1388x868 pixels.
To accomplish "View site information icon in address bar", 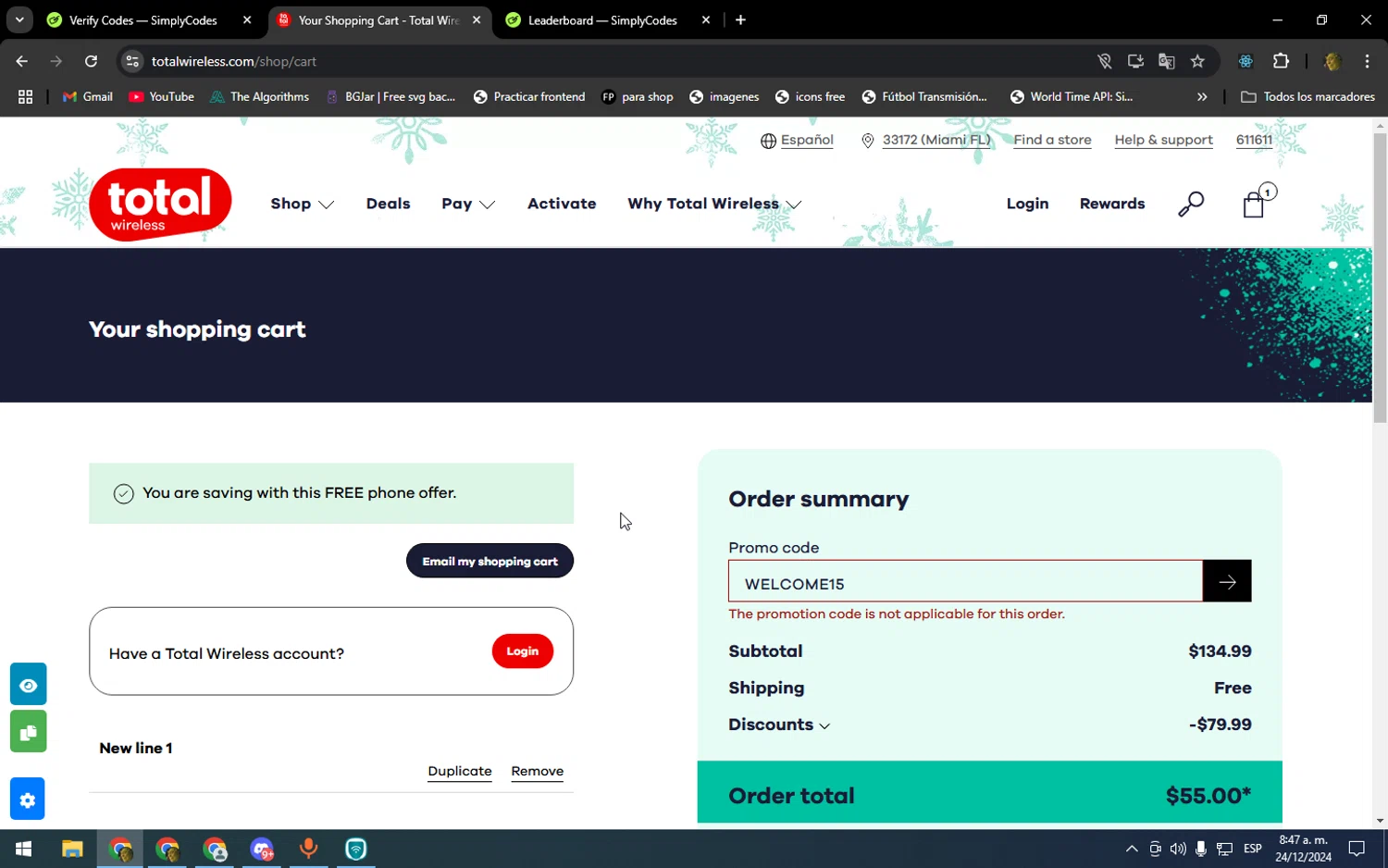I will tap(132, 61).
